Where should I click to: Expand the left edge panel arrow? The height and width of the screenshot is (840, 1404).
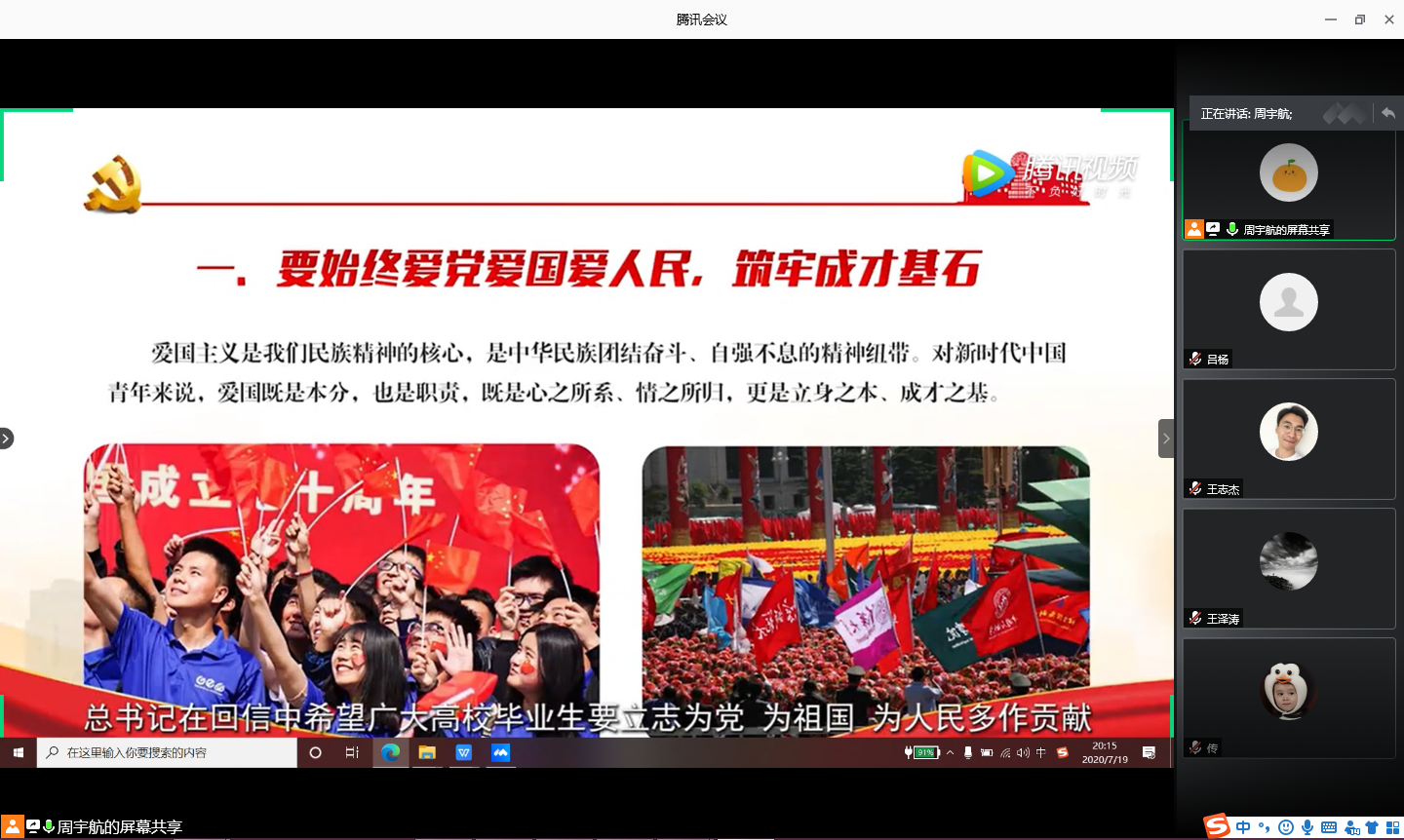click(7, 438)
